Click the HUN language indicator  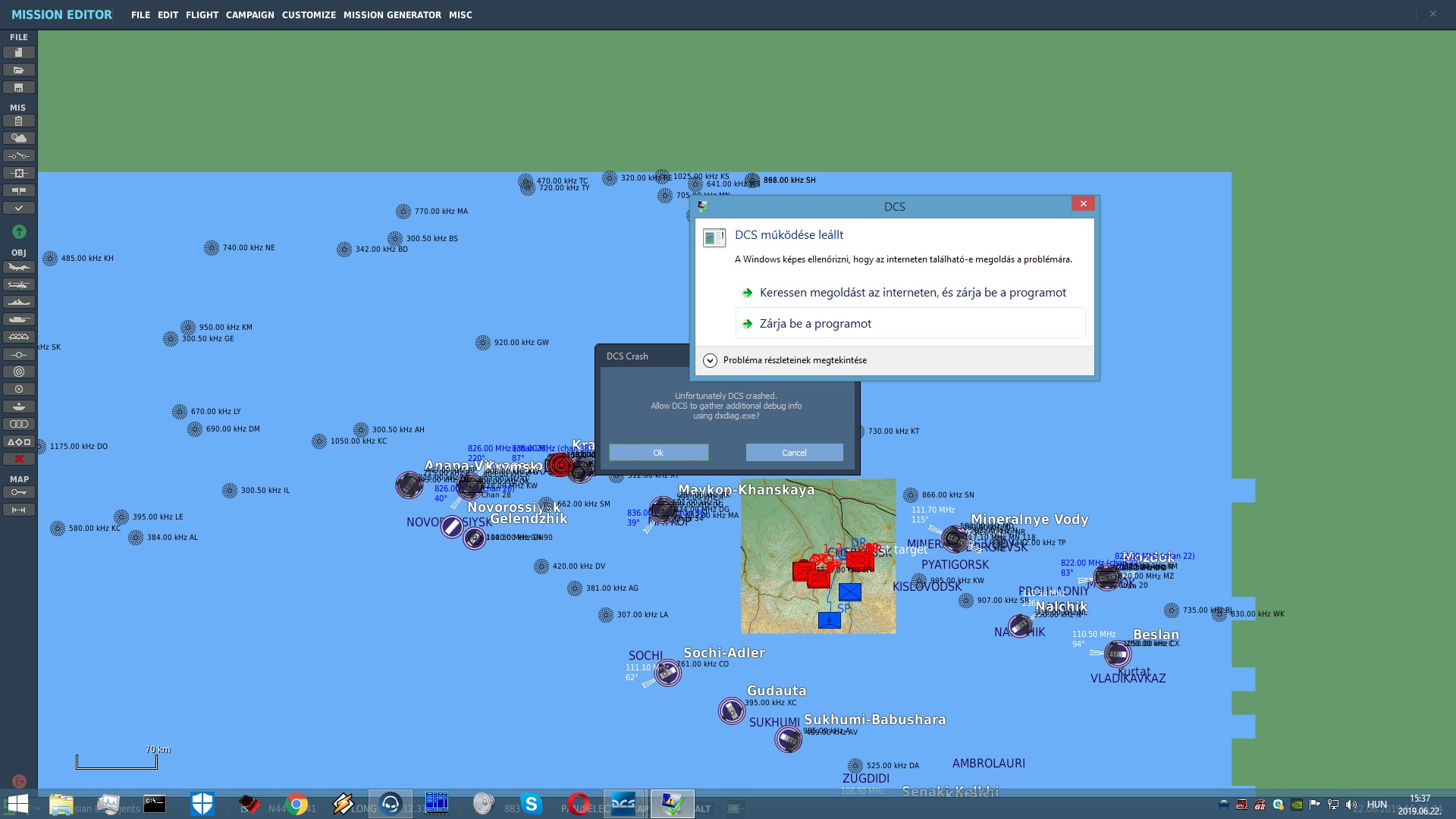coord(1377,805)
